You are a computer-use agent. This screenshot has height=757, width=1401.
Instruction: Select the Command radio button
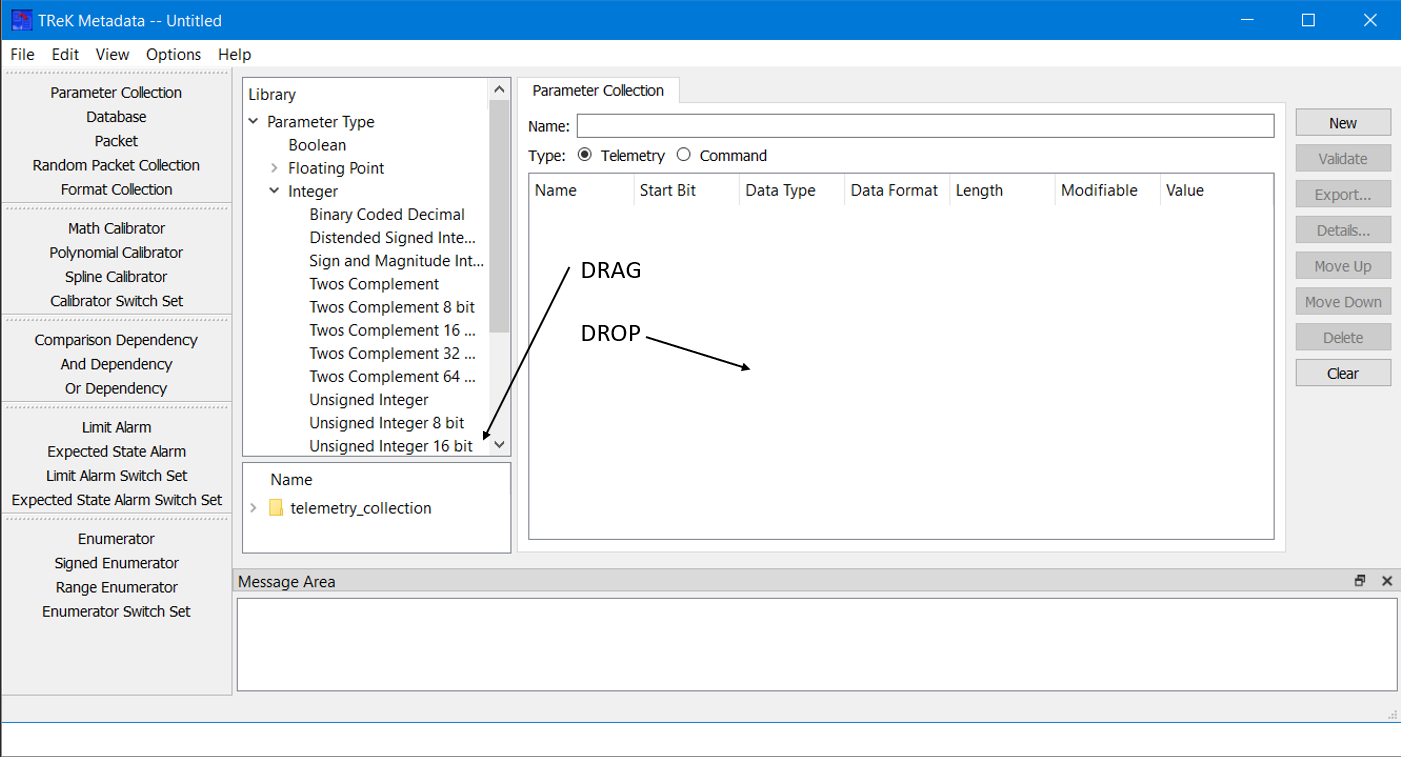click(x=684, y=155)
